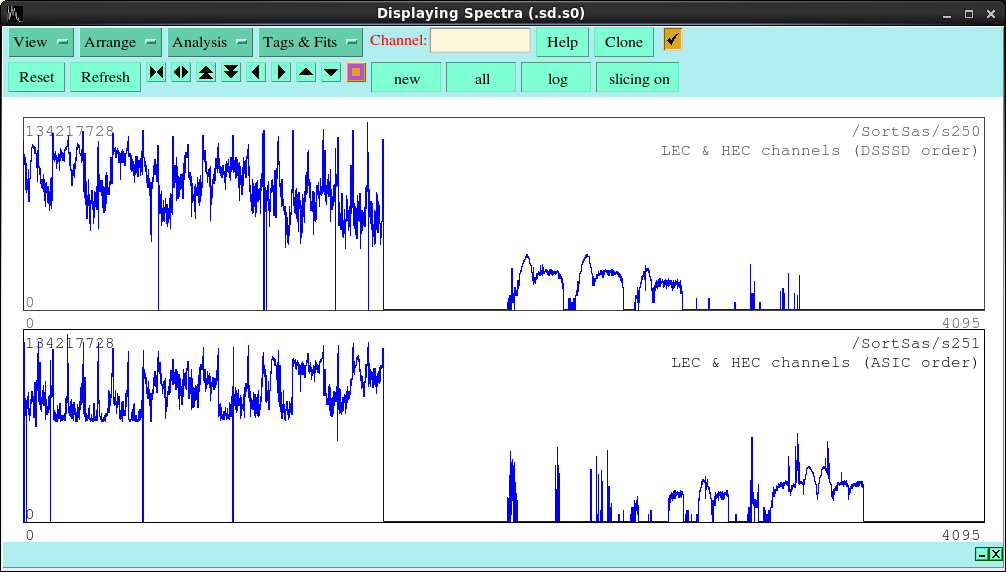Shift spectra left with left arrow icon
Screen dimensions: 1006x572
[256, 73]
